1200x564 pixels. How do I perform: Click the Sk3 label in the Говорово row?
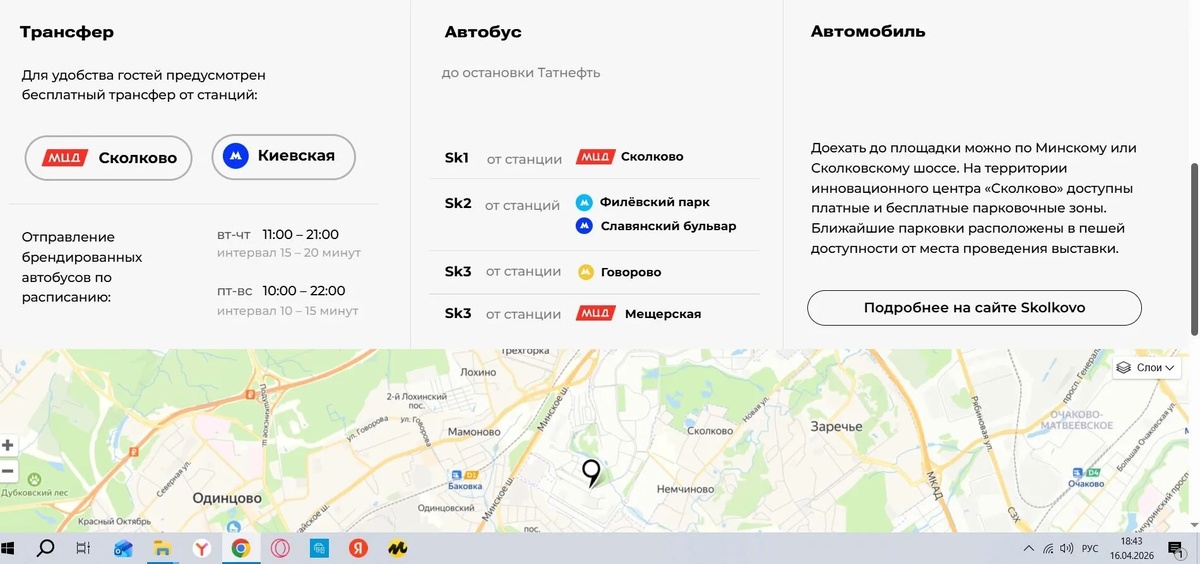(458, 271)
